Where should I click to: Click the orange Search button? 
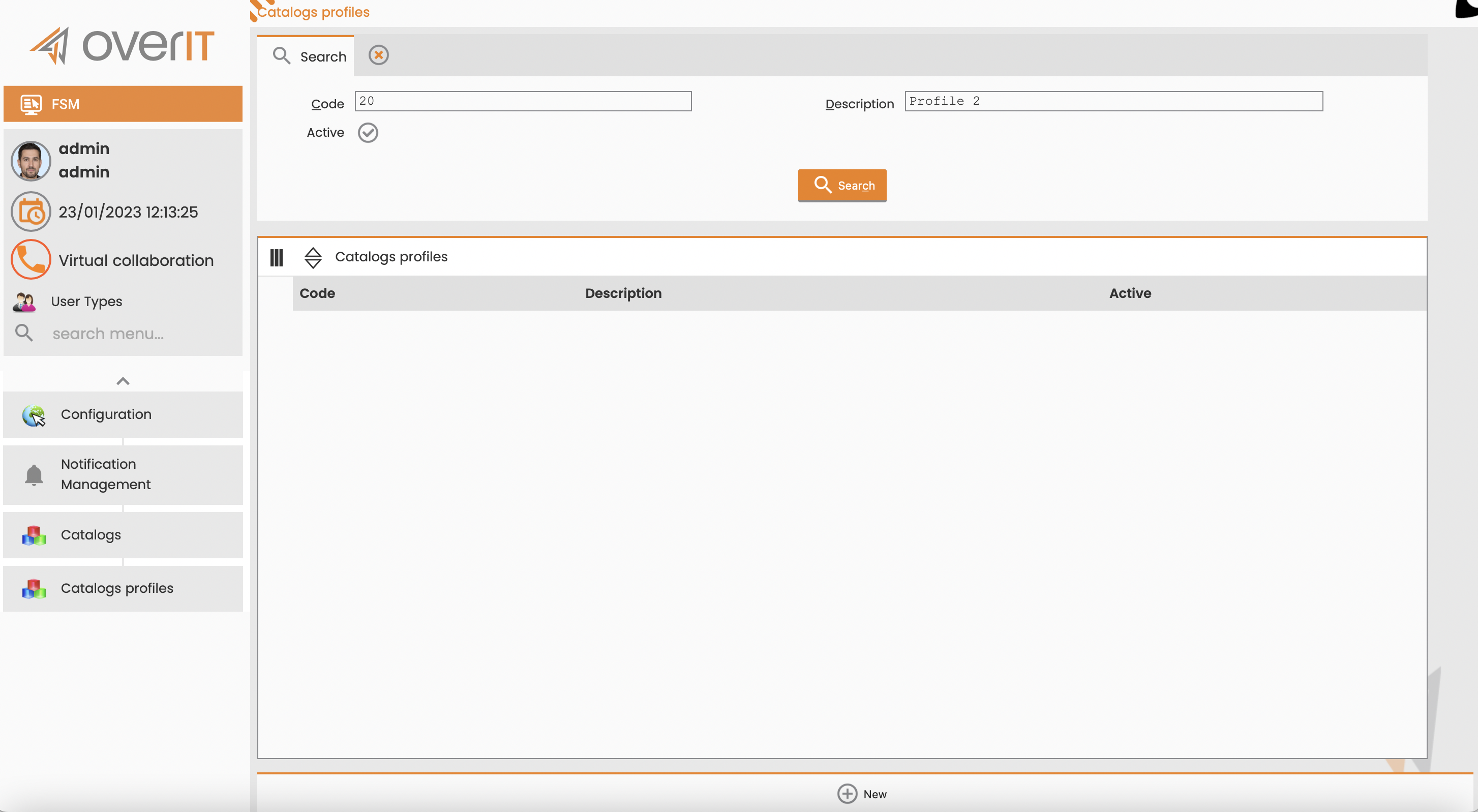click(842, 186)
